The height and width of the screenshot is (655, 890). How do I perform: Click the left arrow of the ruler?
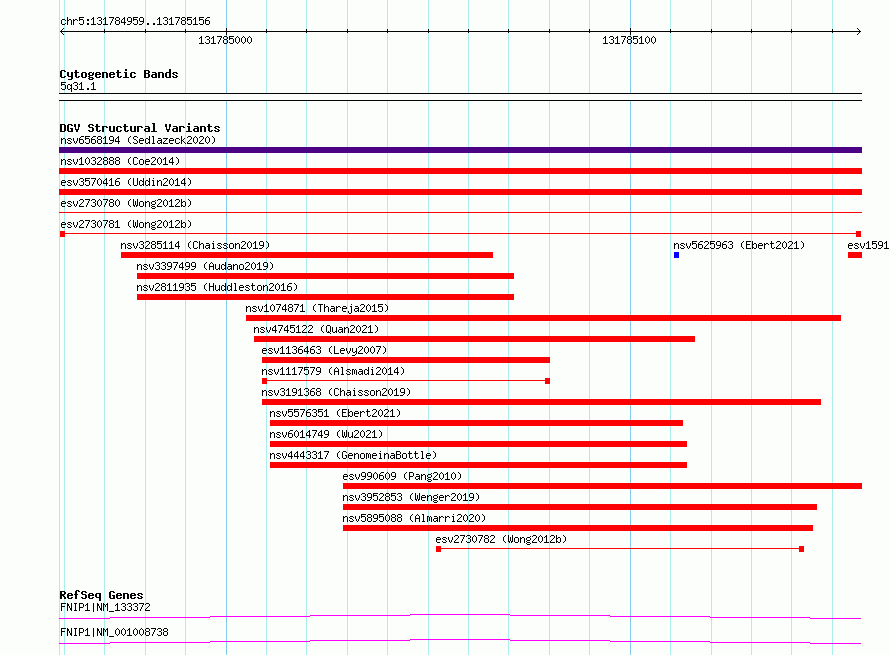pos(62,32)
